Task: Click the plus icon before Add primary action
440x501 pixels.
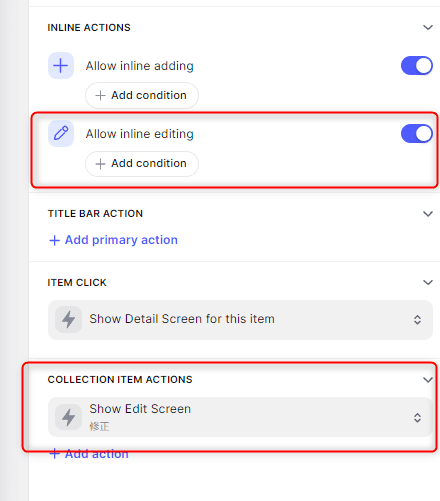Action: [x=54, y=240]
